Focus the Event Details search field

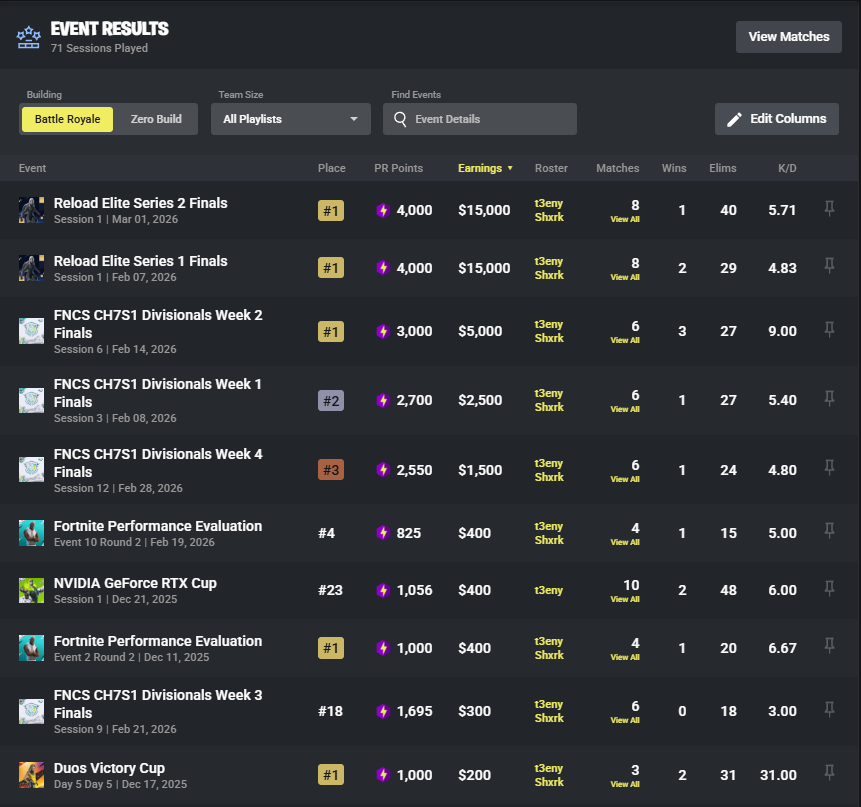tap(480, 119)
